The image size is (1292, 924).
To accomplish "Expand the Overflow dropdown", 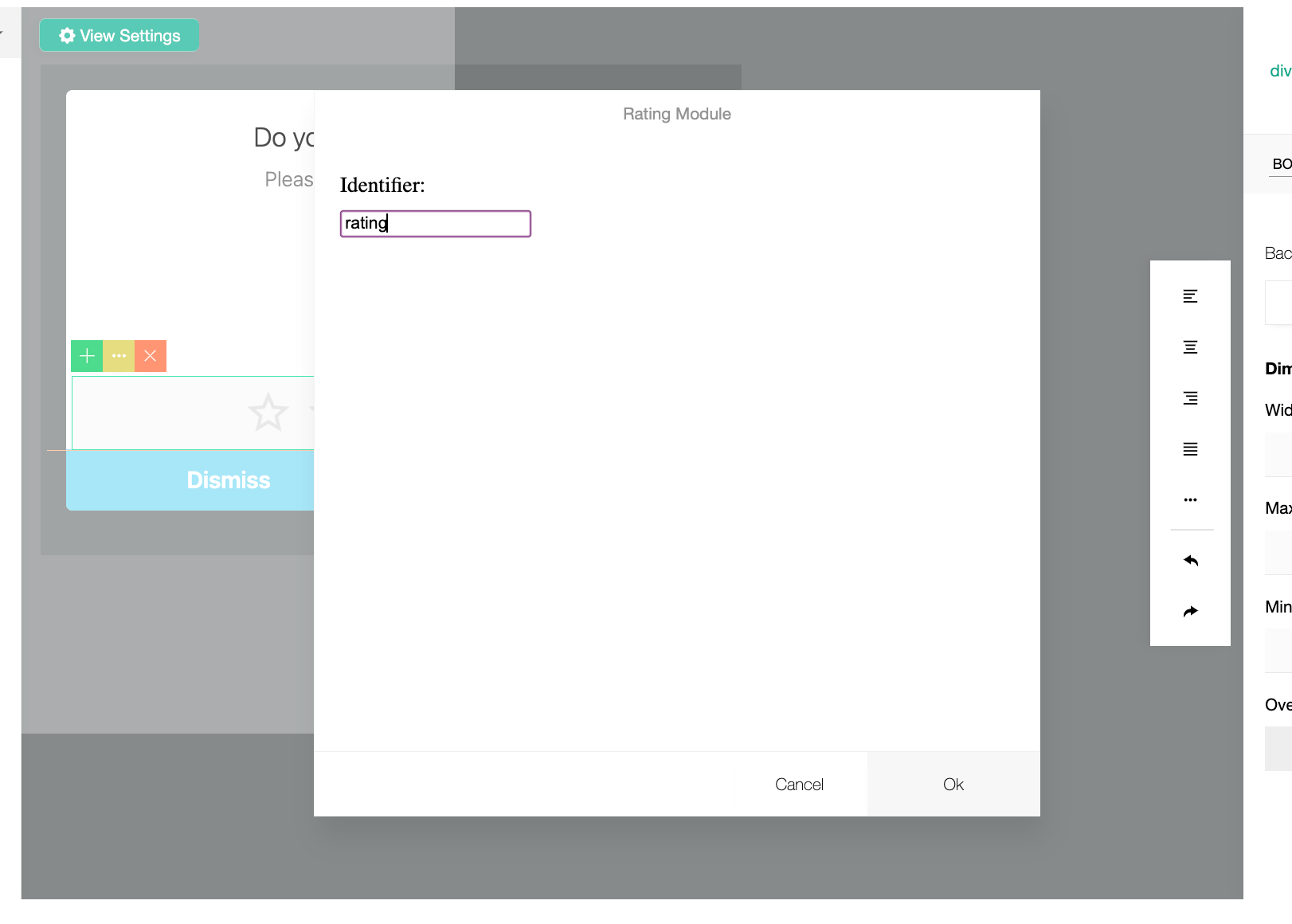I will coord(1278,749).
